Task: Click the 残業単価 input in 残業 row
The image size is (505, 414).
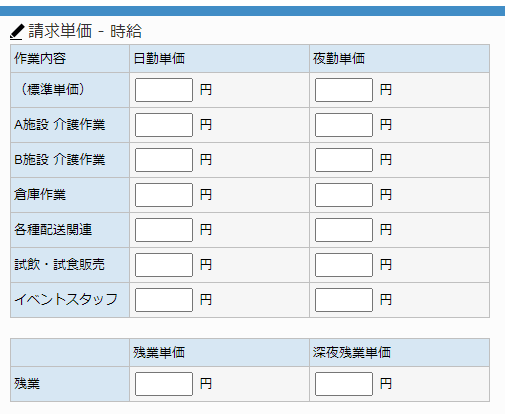Action: [x=164, y=384]
